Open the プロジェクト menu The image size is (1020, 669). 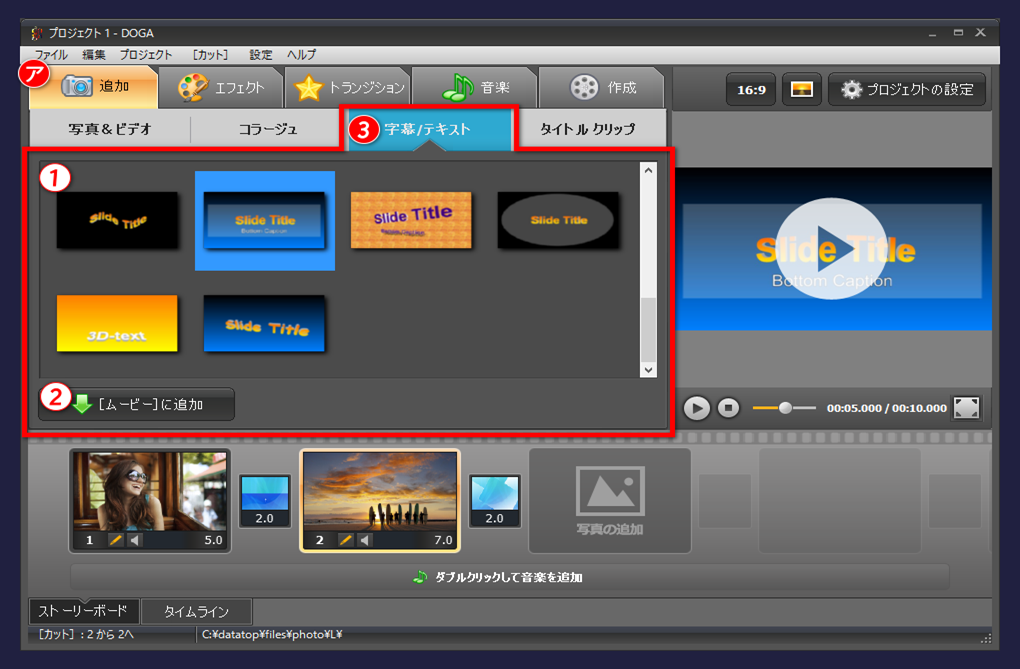(x=146, y=55)
